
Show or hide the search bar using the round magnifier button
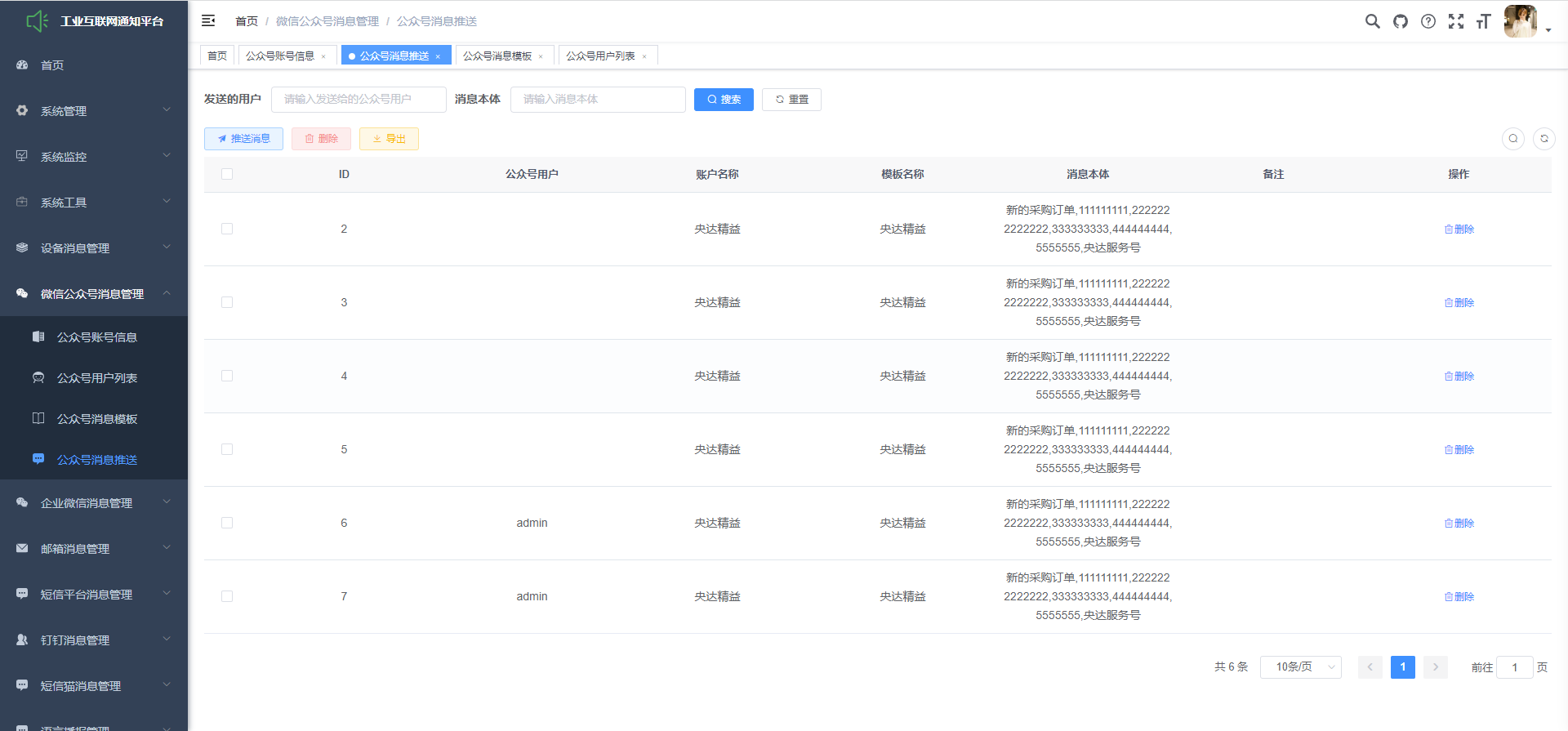[1513, 139]
